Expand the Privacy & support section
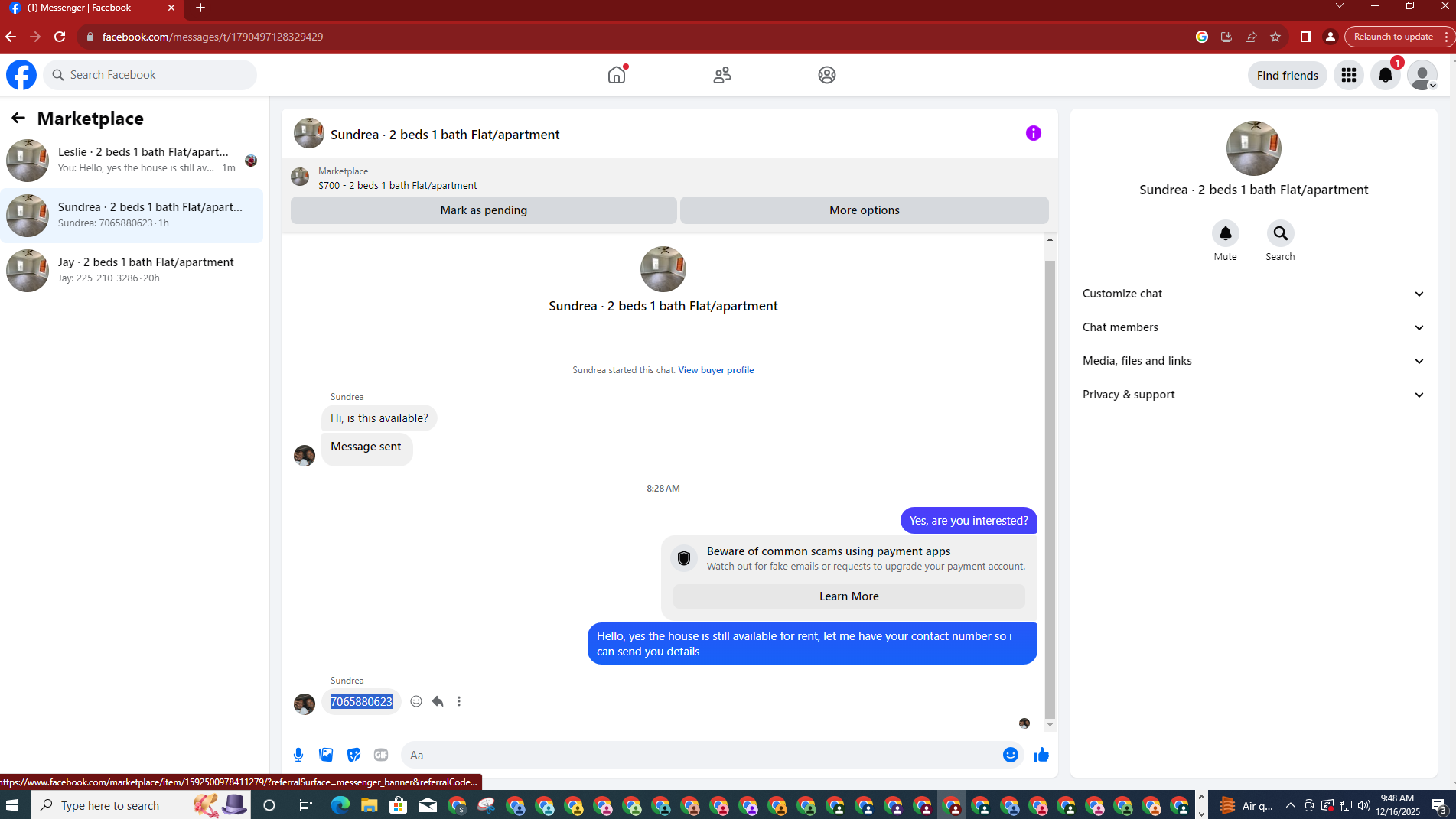Screen dimensions: 1456x819 click(1253, 395)
